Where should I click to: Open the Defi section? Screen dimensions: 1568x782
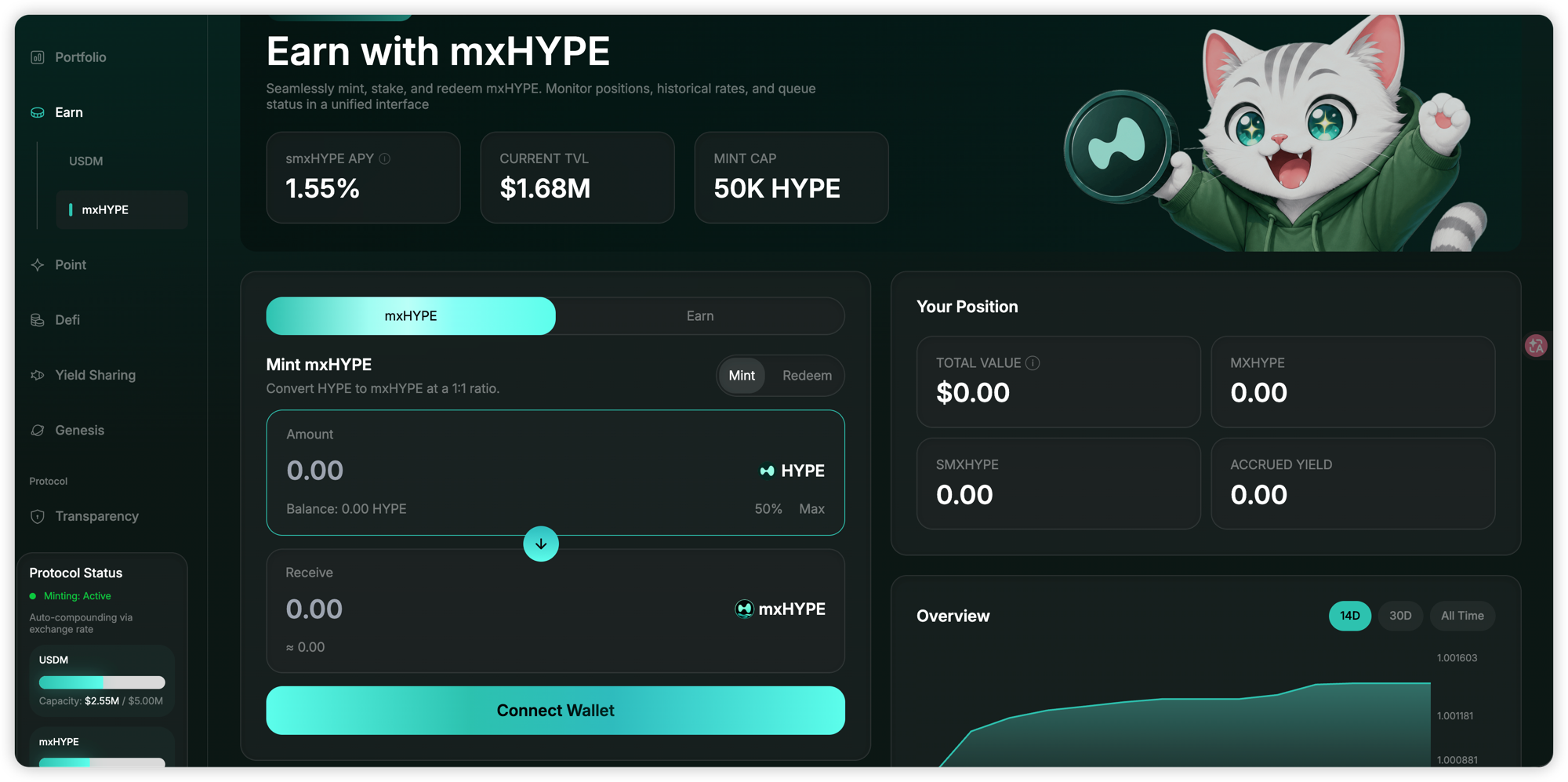pos(67,320)
